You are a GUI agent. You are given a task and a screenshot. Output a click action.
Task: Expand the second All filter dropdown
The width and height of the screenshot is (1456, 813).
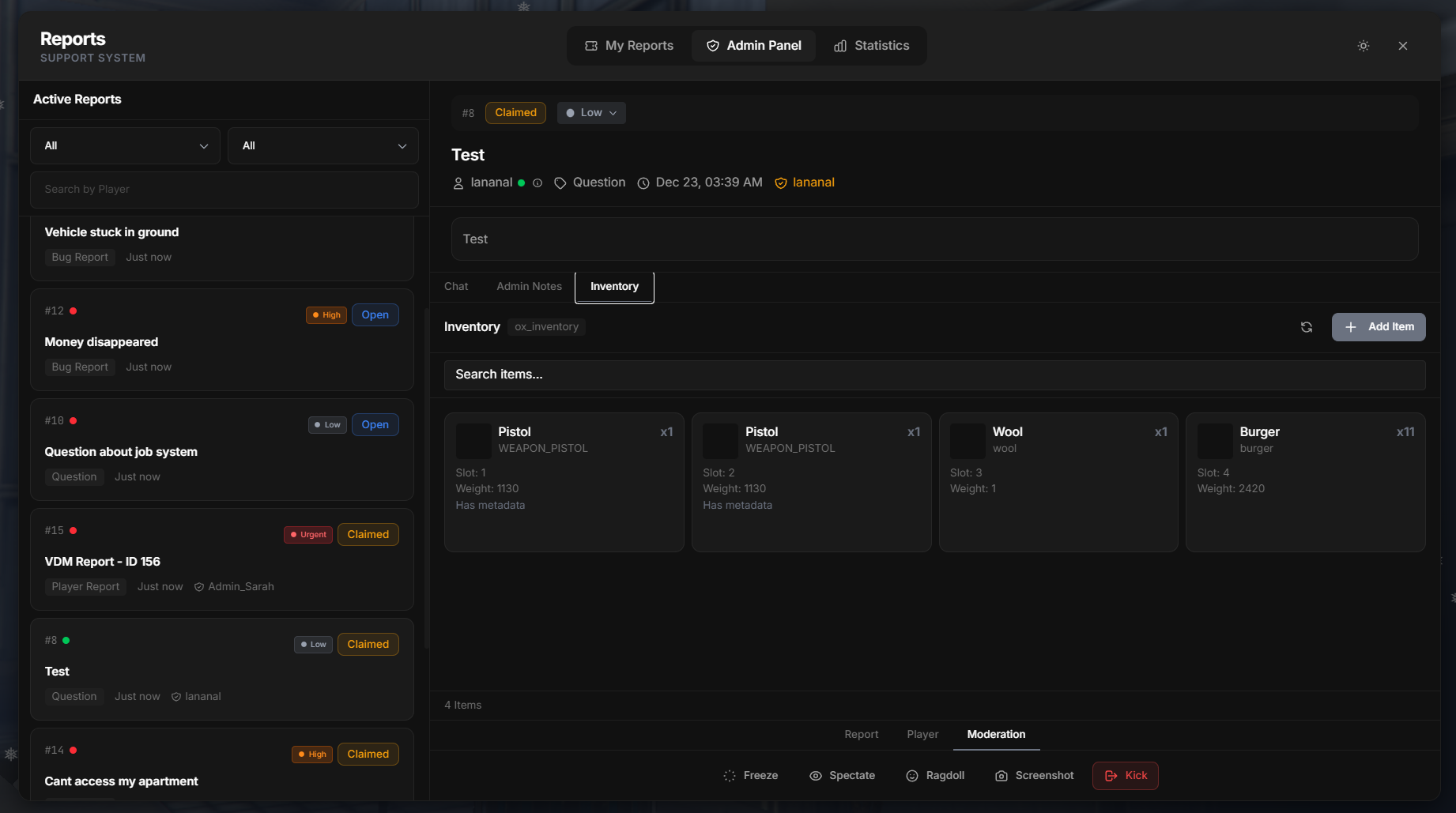(323, 145)
